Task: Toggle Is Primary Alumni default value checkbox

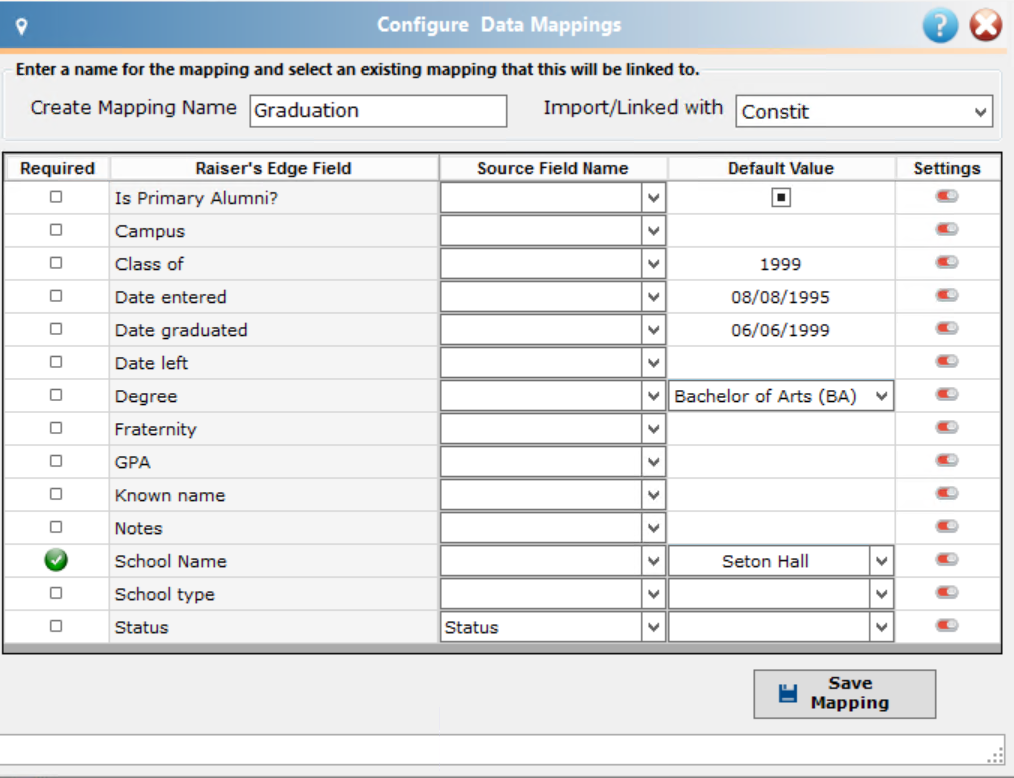Action: pos(781,197)
